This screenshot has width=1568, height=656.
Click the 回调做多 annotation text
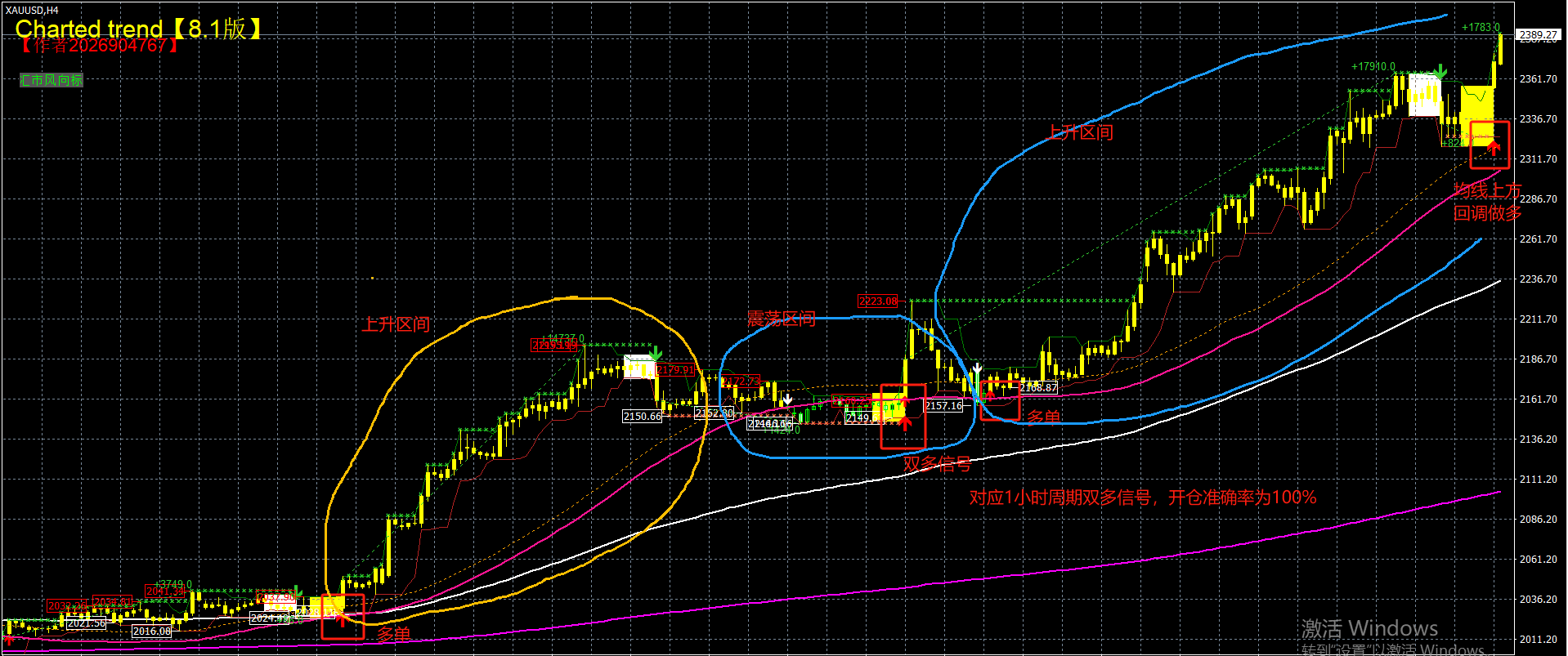[1487, 213]
